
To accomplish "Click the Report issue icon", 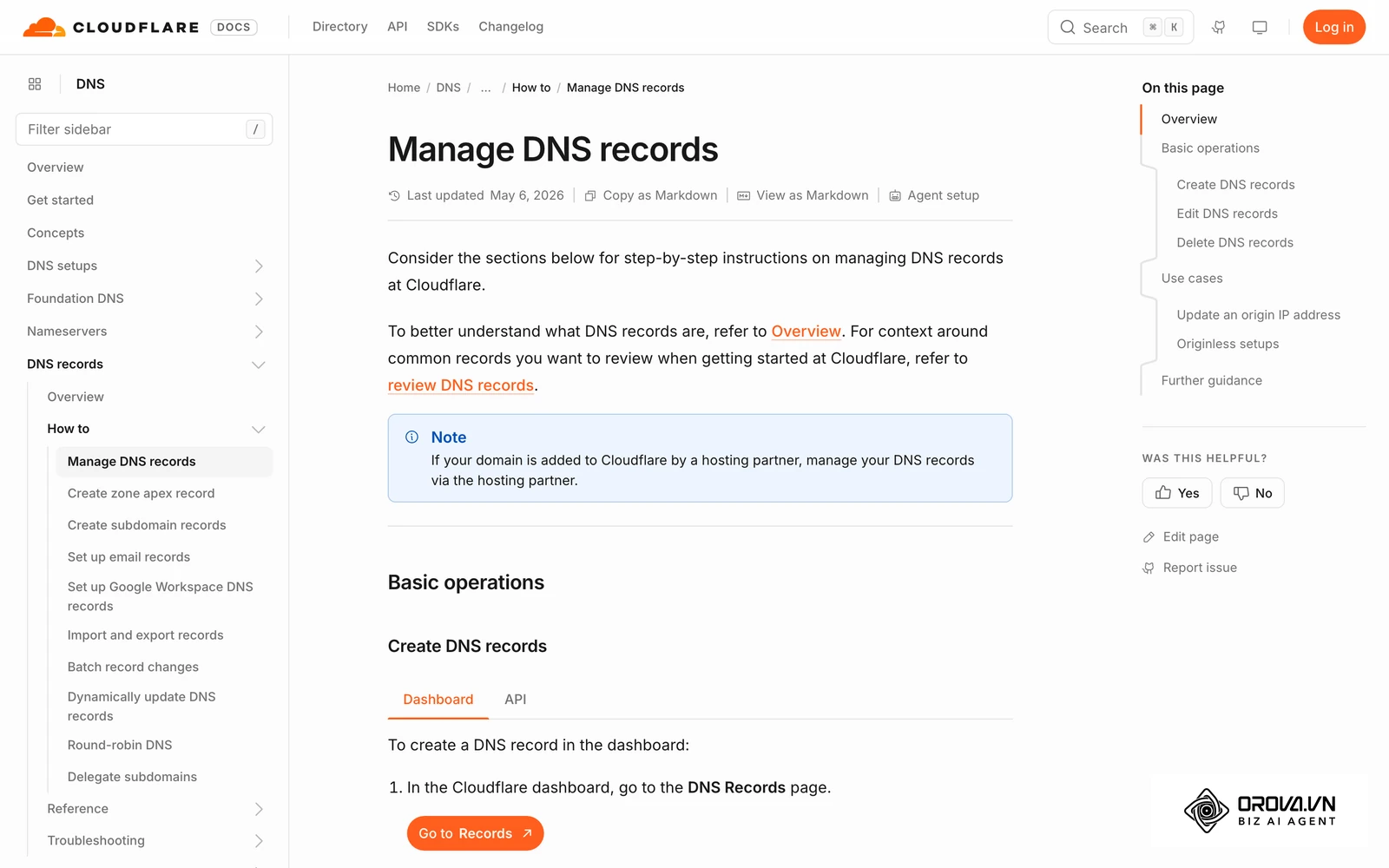I will pyautogui.click(x=1149, y=568).
